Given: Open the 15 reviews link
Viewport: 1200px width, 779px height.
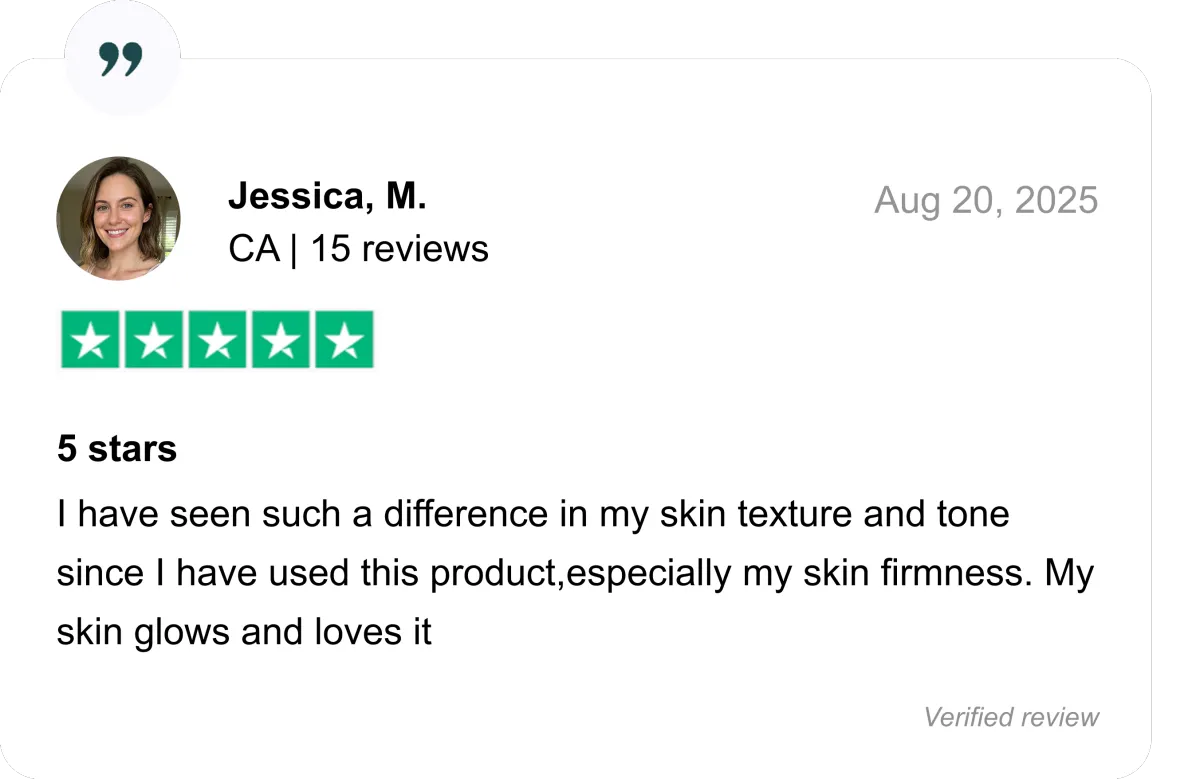Looking at the screenshot, I should click(x=399, y=248).
